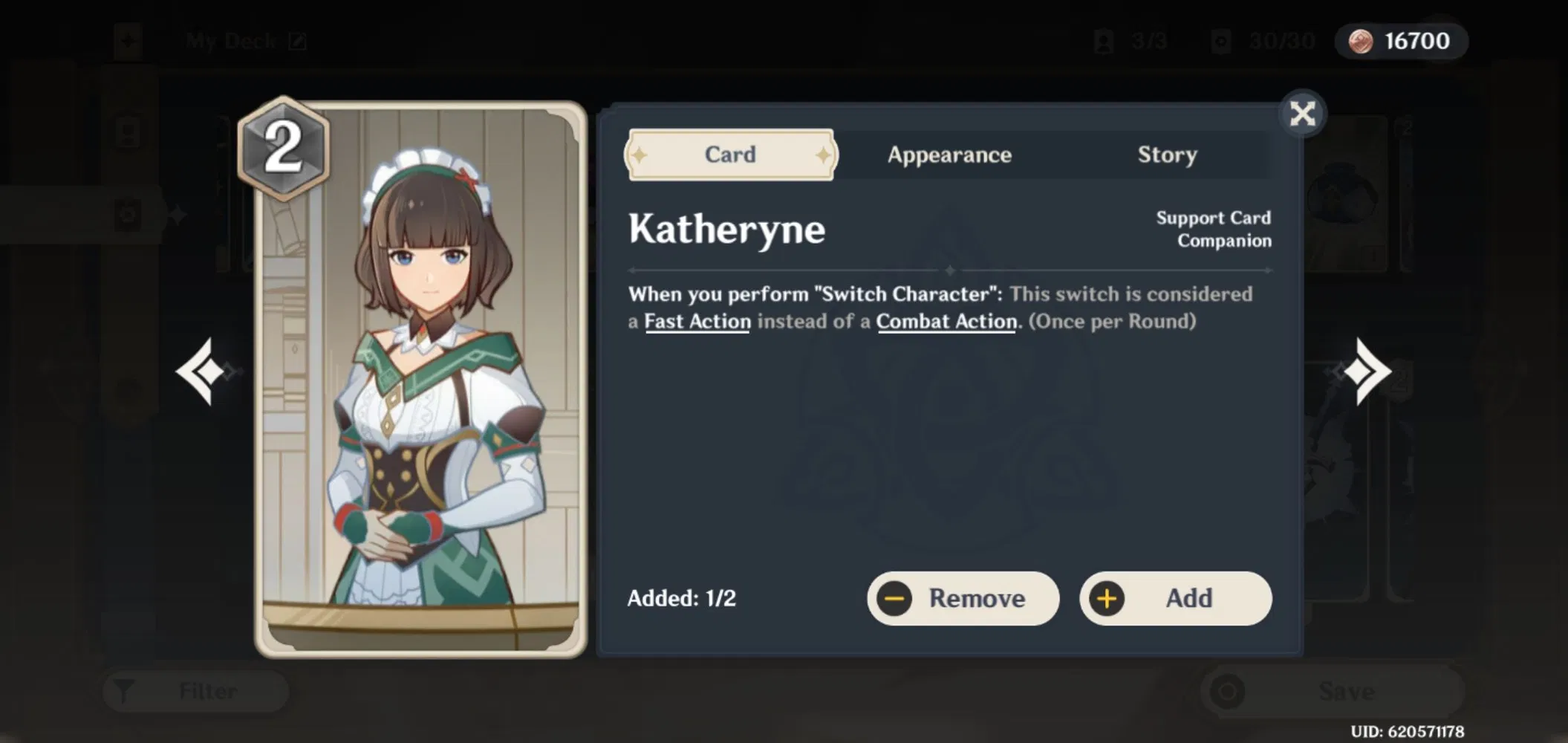Click the minus icon on Remove
This screenshot has width=1568, height=743.
coord(894,598)
